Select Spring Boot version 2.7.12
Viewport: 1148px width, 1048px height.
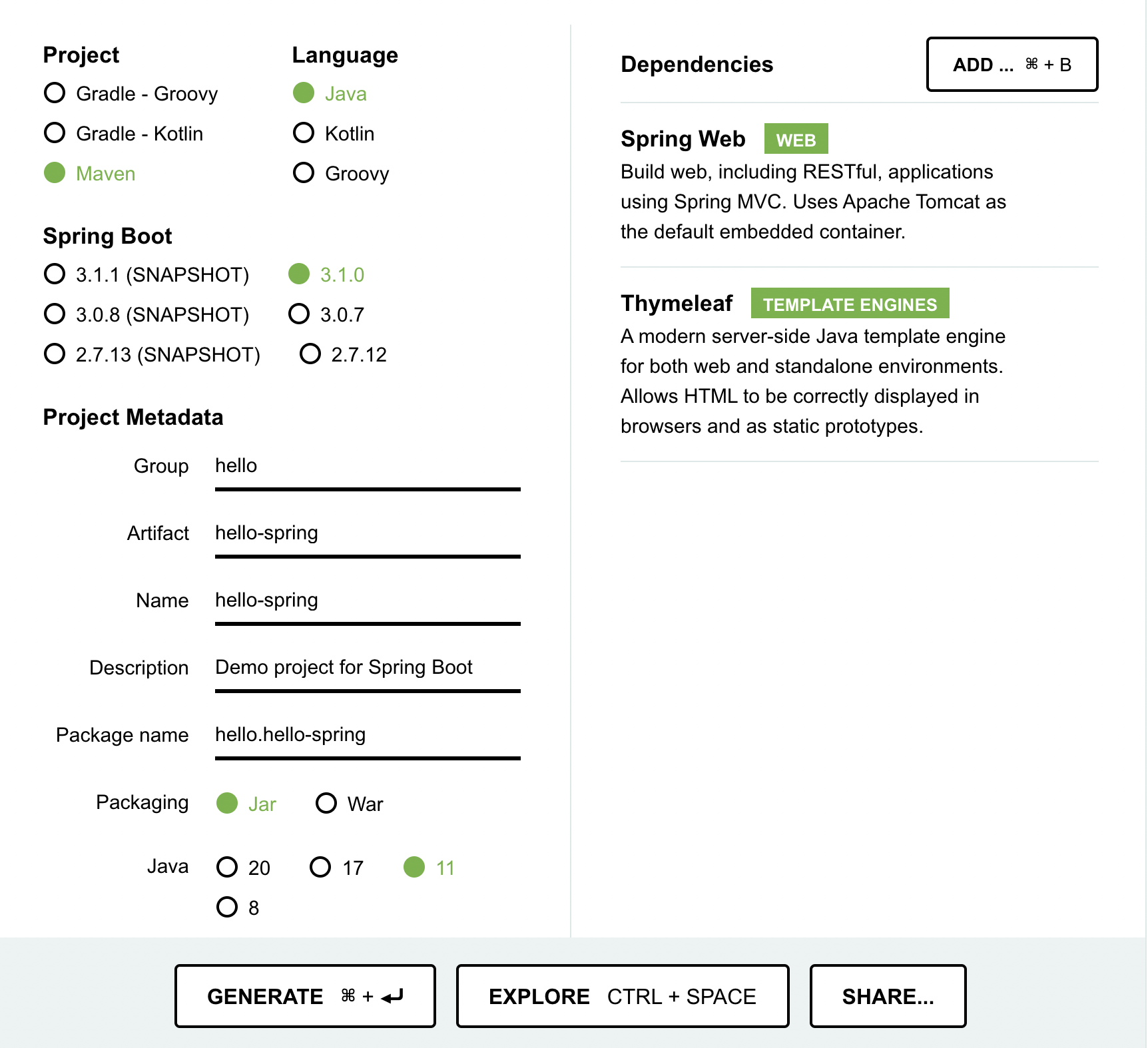[343, 354]
